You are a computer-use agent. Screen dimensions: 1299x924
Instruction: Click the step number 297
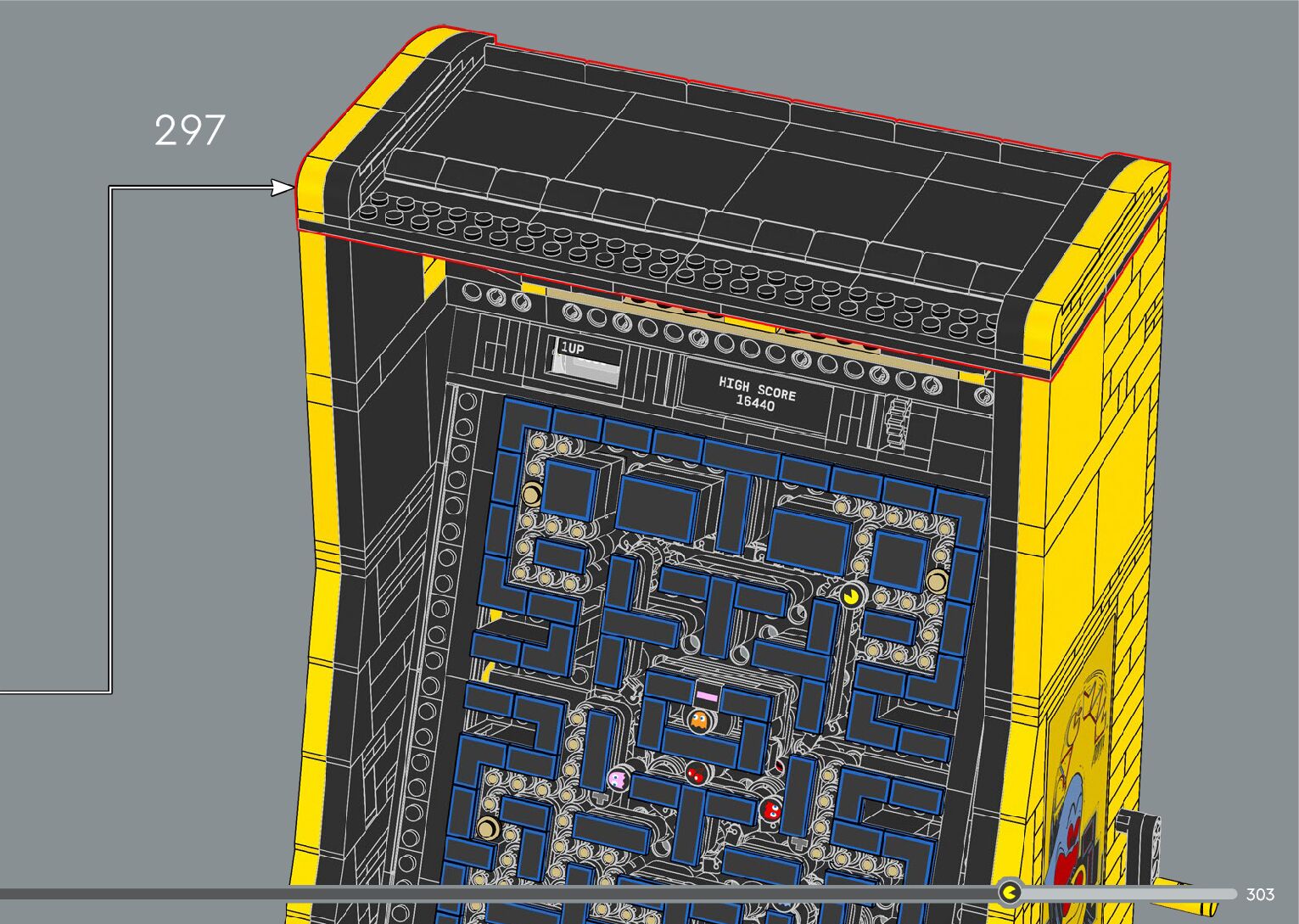point(189,131)
